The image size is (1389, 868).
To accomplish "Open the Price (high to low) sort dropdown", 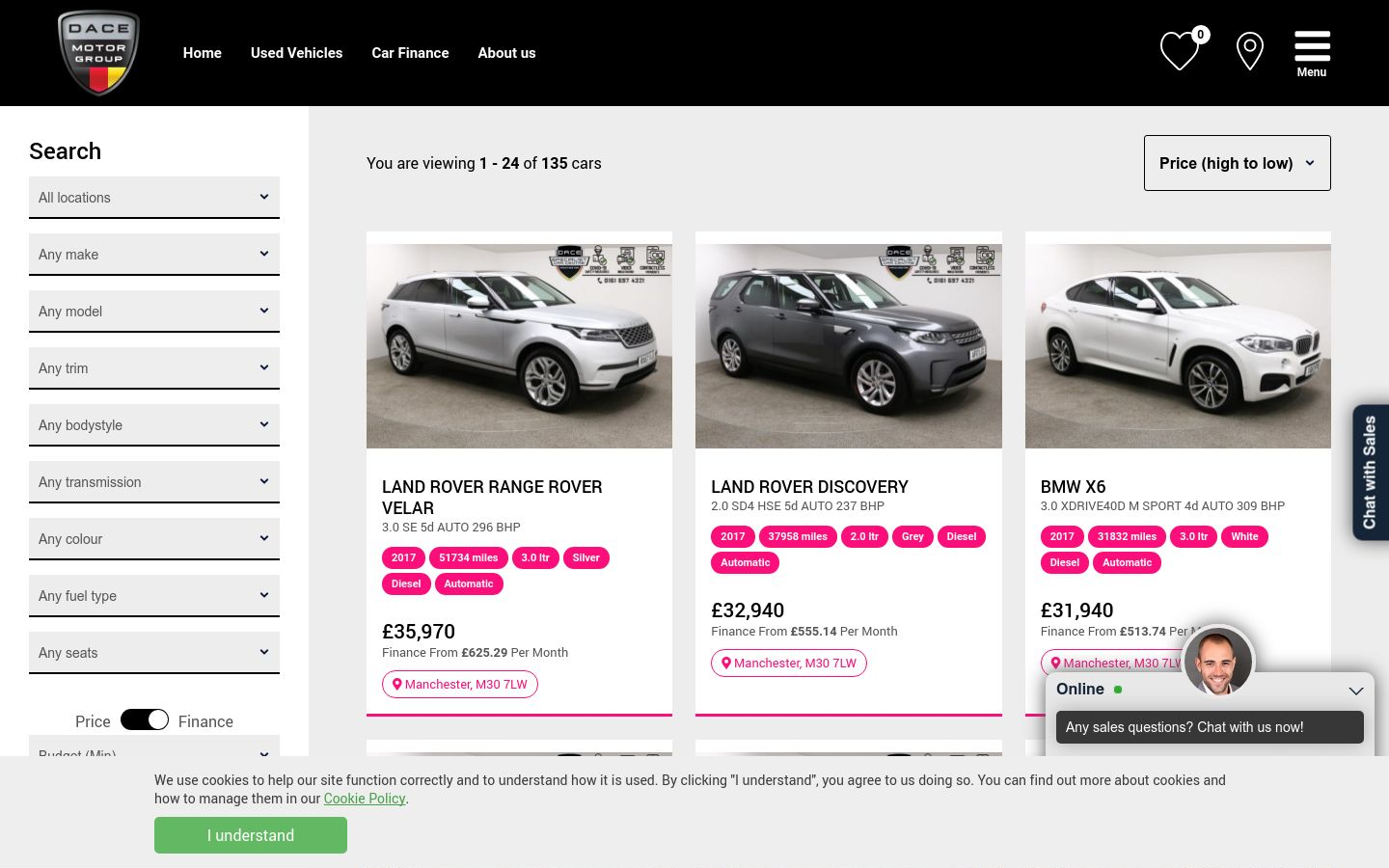I will click(1238, 163).
